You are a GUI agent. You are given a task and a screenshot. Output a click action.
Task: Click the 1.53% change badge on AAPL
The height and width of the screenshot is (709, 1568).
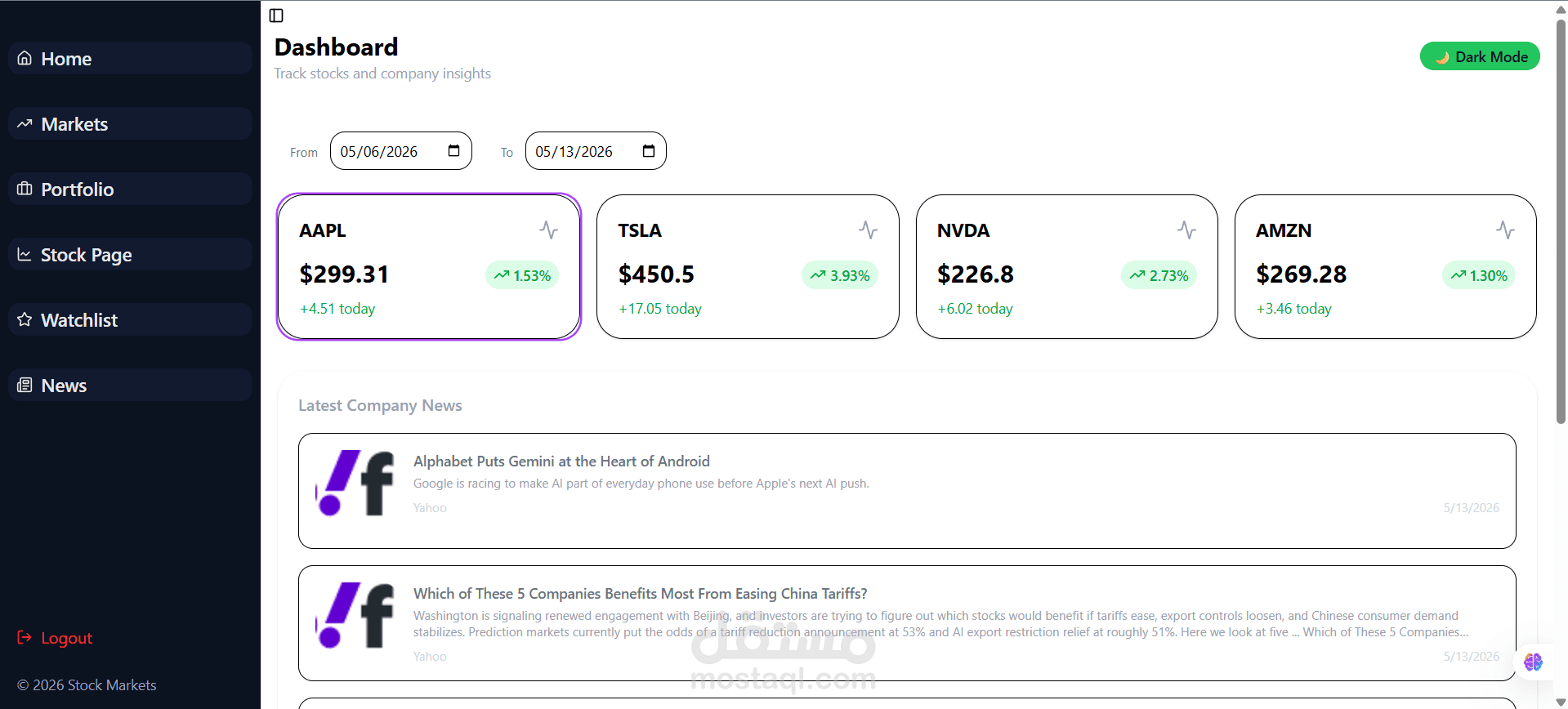522,275
